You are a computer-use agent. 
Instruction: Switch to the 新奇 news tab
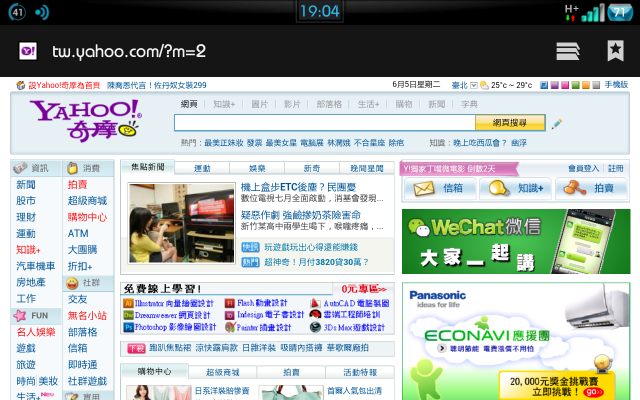point(312,168)
